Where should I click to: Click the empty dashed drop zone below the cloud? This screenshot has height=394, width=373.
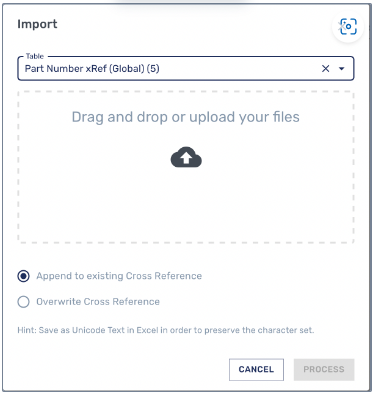coord(186,205)
